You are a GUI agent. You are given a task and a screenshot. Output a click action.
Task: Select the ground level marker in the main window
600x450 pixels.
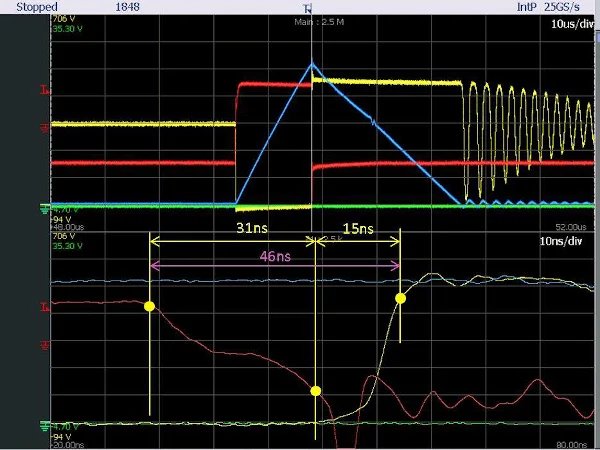pos(44,208)
